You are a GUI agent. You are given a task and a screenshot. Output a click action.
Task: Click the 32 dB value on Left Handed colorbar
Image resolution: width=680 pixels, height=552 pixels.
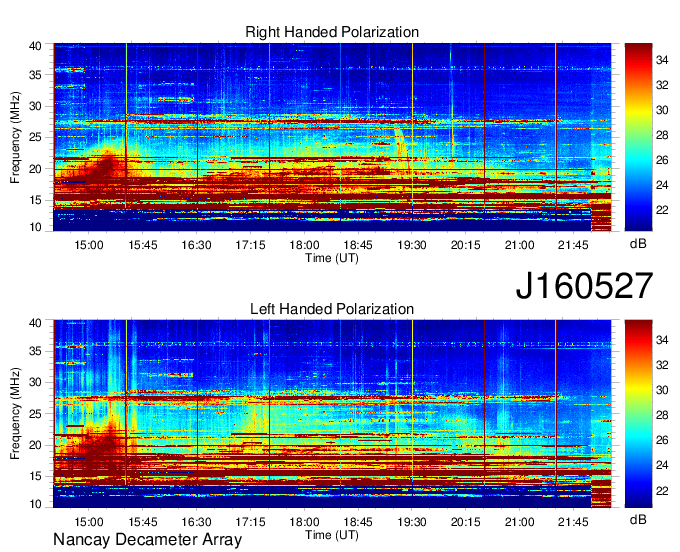(662, 365)
